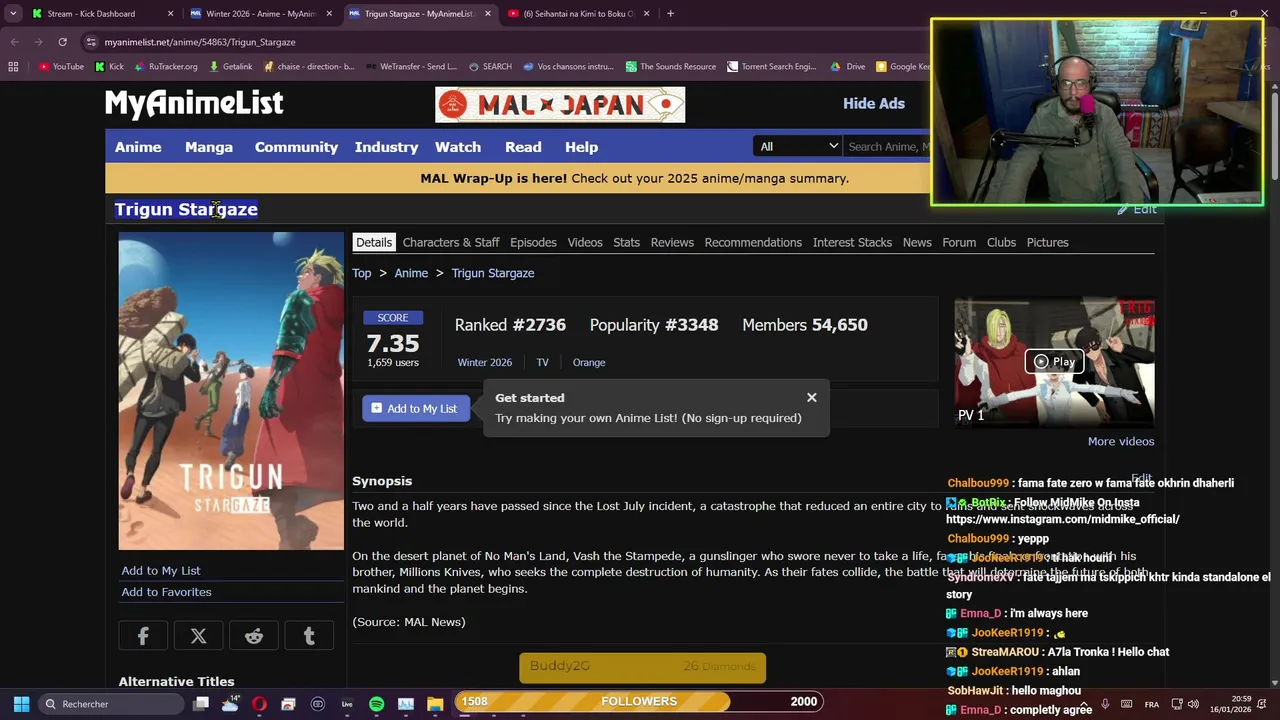
Task: Open the Kick bookmark
Action: pyautogui.click(x=109, y=67)
